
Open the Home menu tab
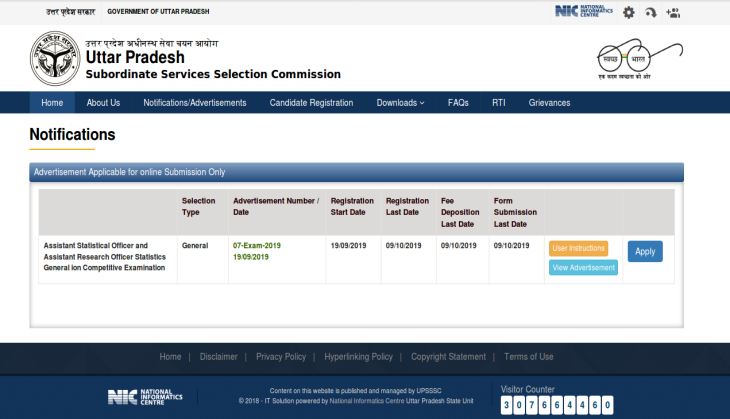click(x=52, y=102)
